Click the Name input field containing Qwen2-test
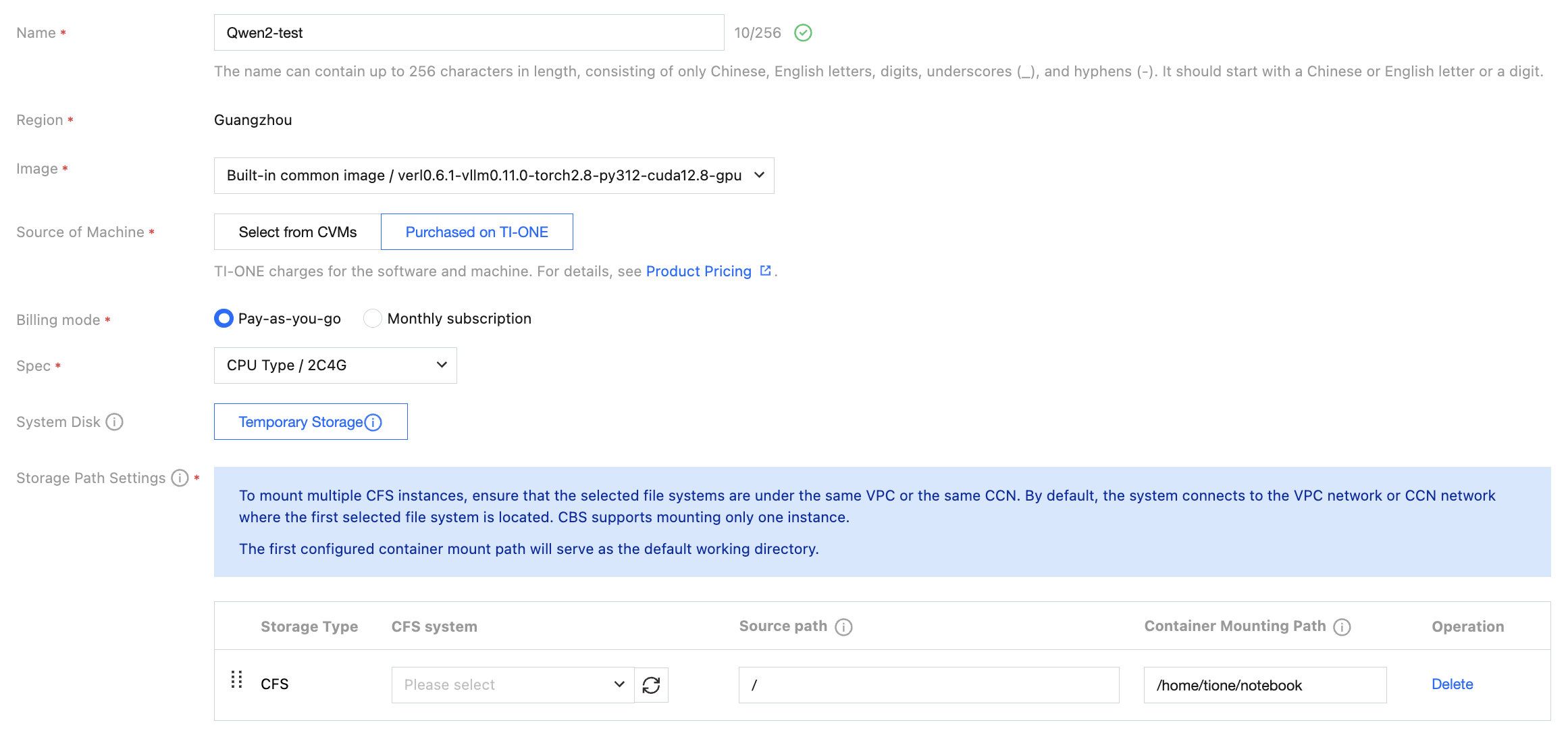Viewport: 1568px width, 731px height. [x=469, y=32]
